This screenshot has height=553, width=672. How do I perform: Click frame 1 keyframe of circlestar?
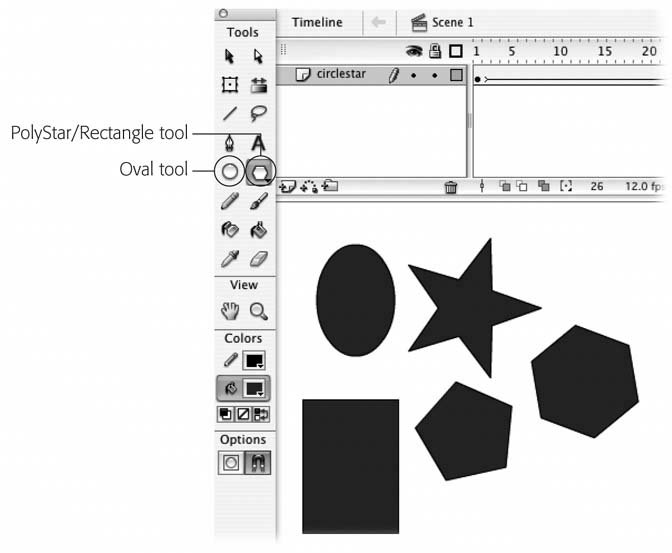[x=477, y=79]
